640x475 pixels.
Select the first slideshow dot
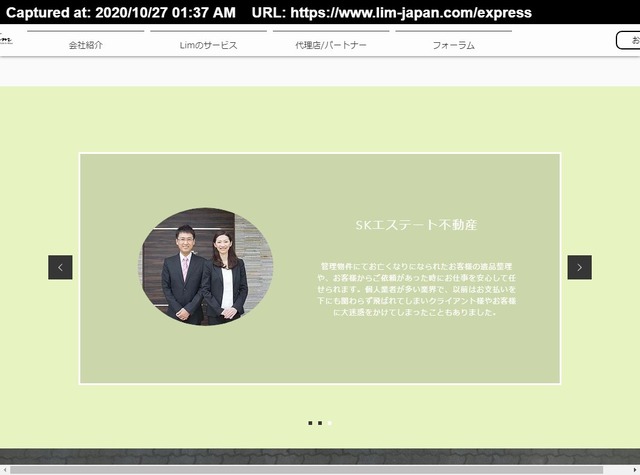click(310, 423)
